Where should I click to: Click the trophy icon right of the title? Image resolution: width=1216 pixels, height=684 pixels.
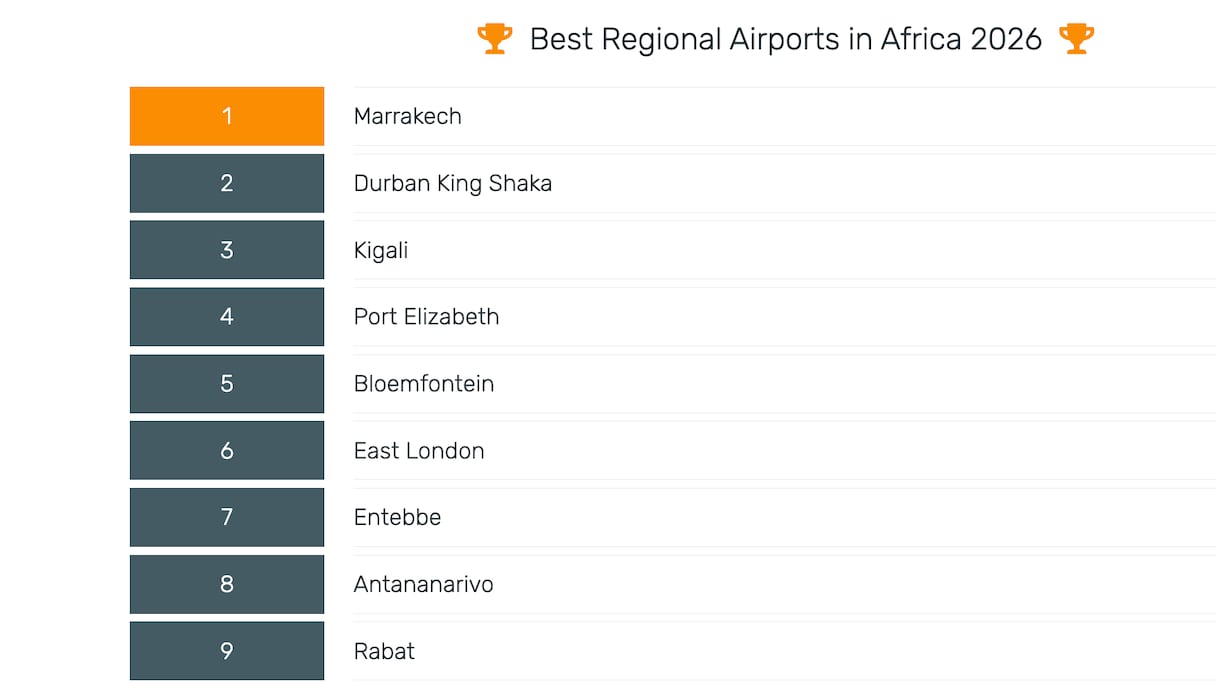(x=1076, y=39)
